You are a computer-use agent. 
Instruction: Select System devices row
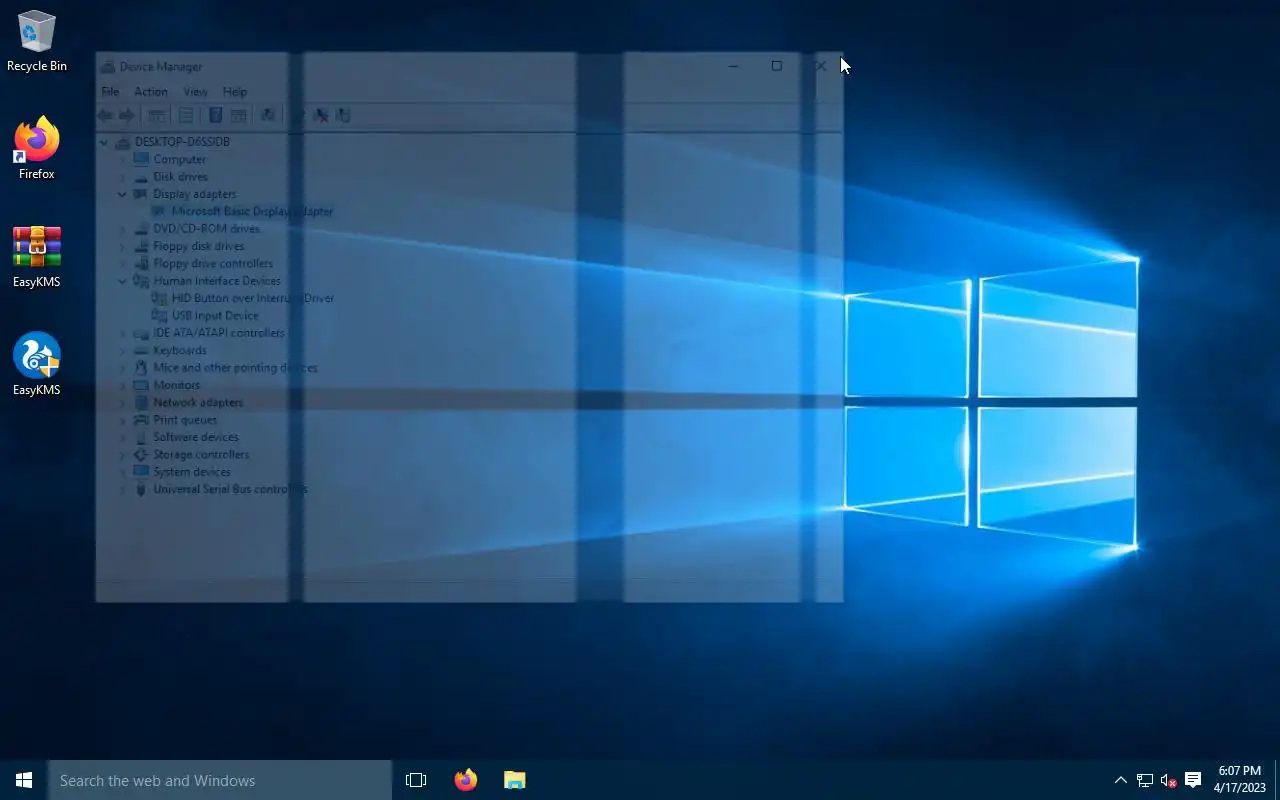pyautogui.click(x=191, y=472)
